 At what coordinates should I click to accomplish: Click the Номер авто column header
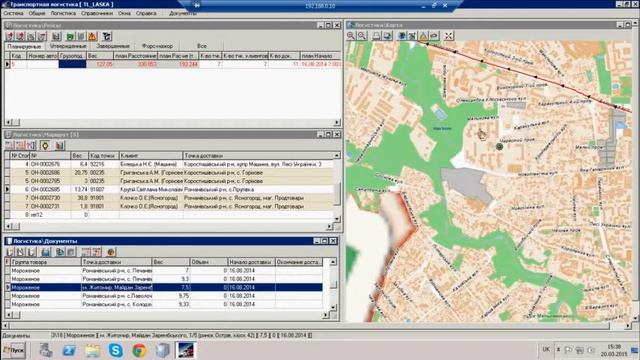click(42, 56)
